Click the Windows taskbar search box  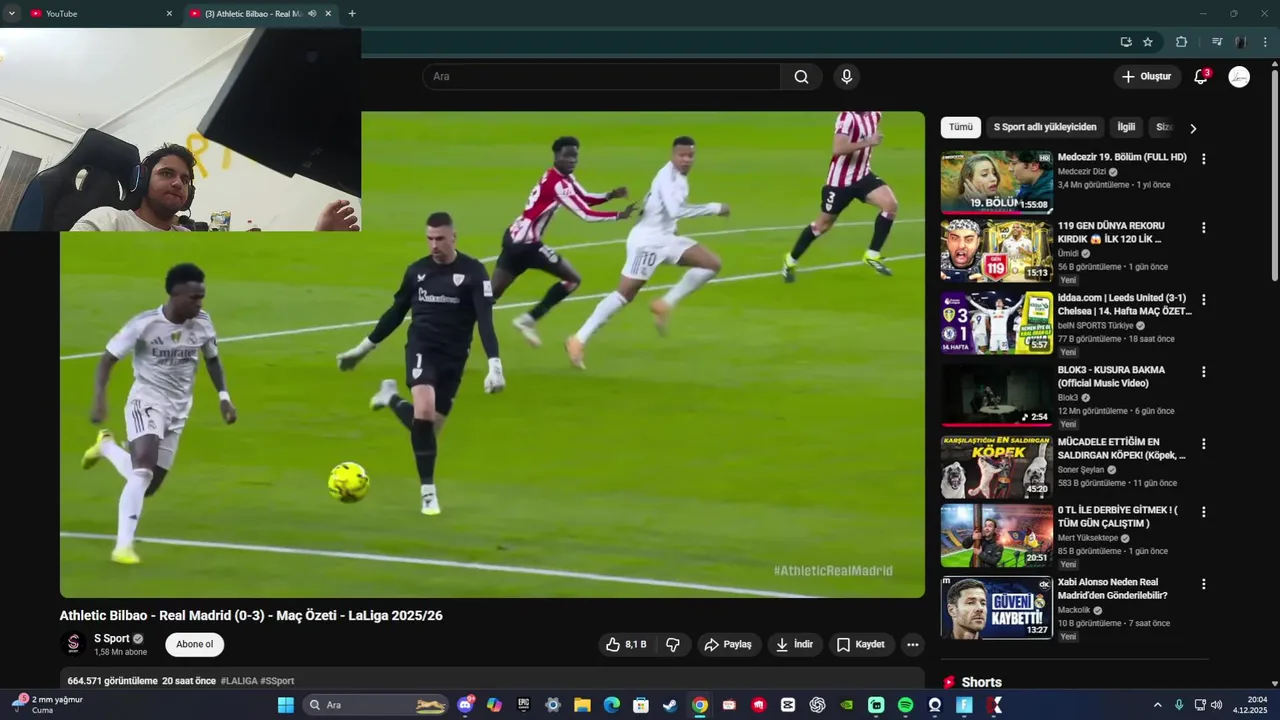pos(375,705)
